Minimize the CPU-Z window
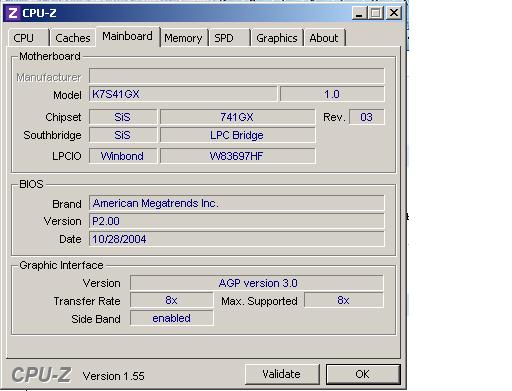Viewport: 512px width, 391px height. [359, 13]
